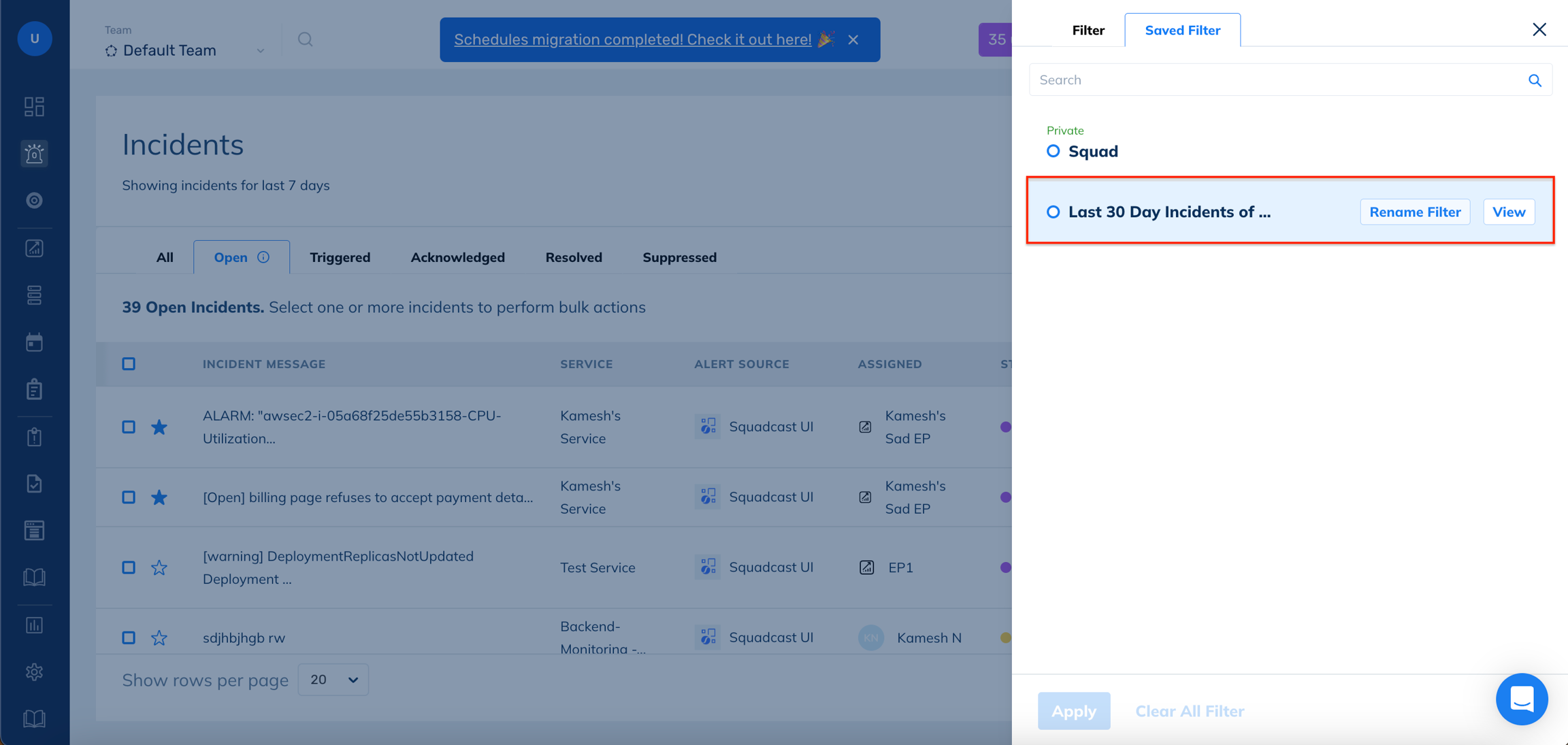Star the DeploymentReplicasNotUpdated incident
The height and width of the screenshot is (745, 1568).
pyautogui.click(x=159, y=567)
